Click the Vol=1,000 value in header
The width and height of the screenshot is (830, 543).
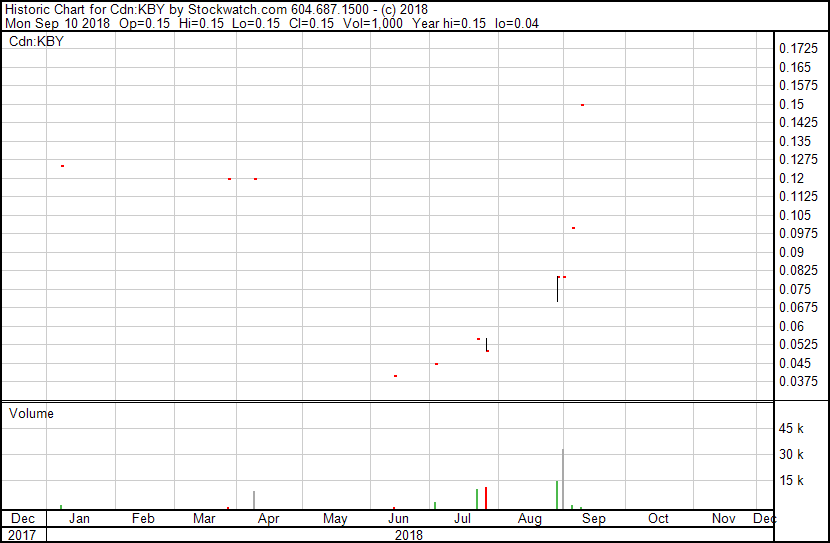tap(373, 23)
